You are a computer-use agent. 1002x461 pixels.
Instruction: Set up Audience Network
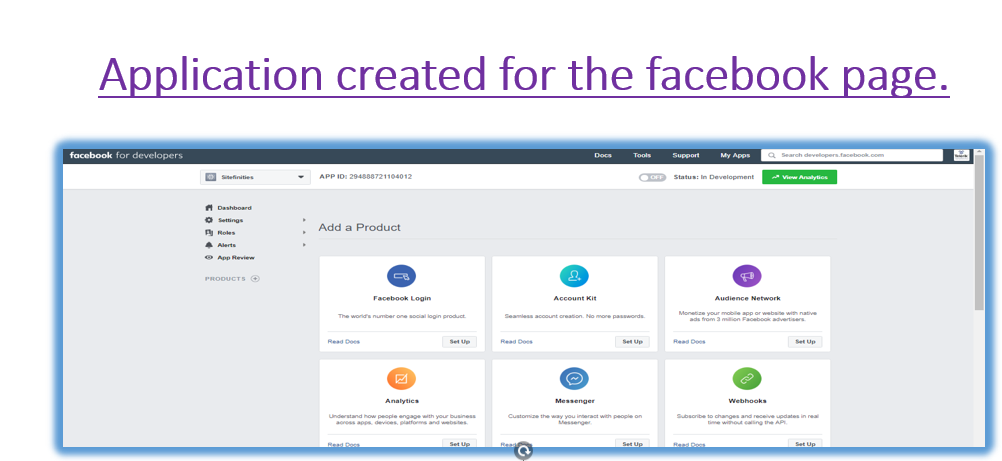pyautogui.click(x=805, y=341)
